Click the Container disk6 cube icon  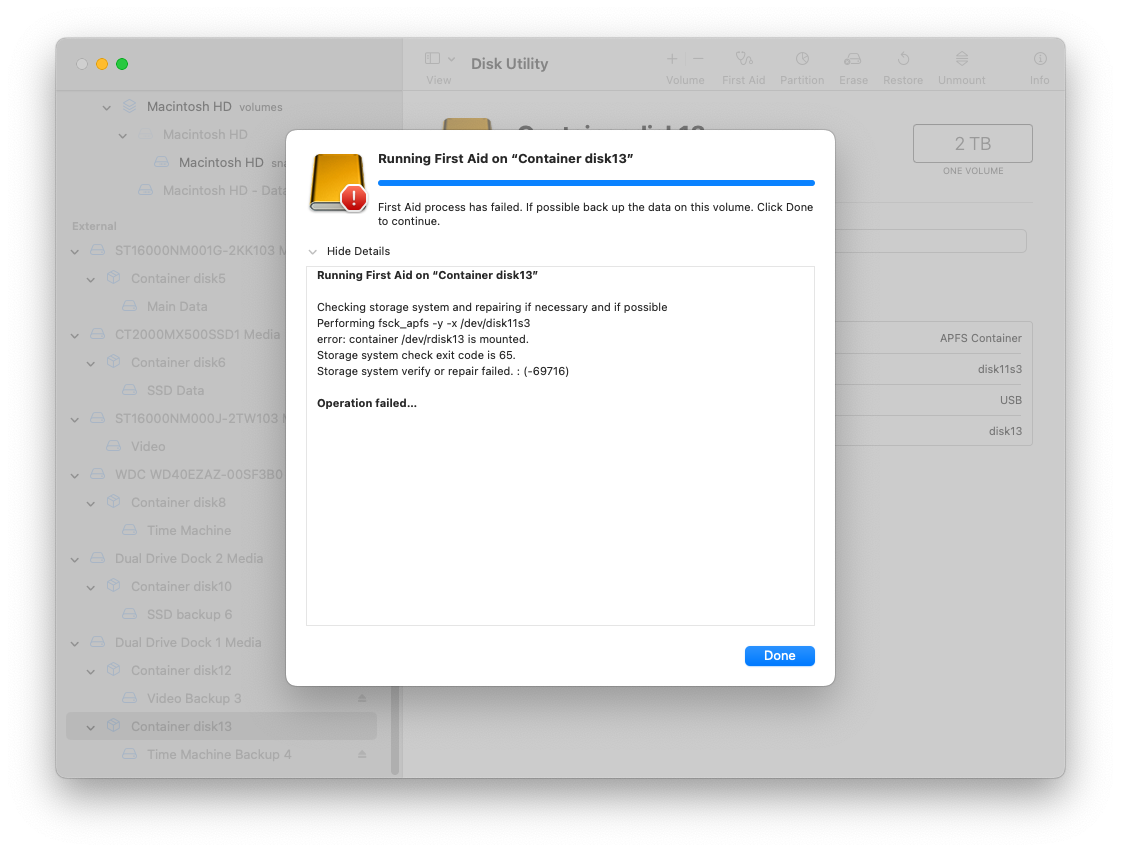pos(114,362)
